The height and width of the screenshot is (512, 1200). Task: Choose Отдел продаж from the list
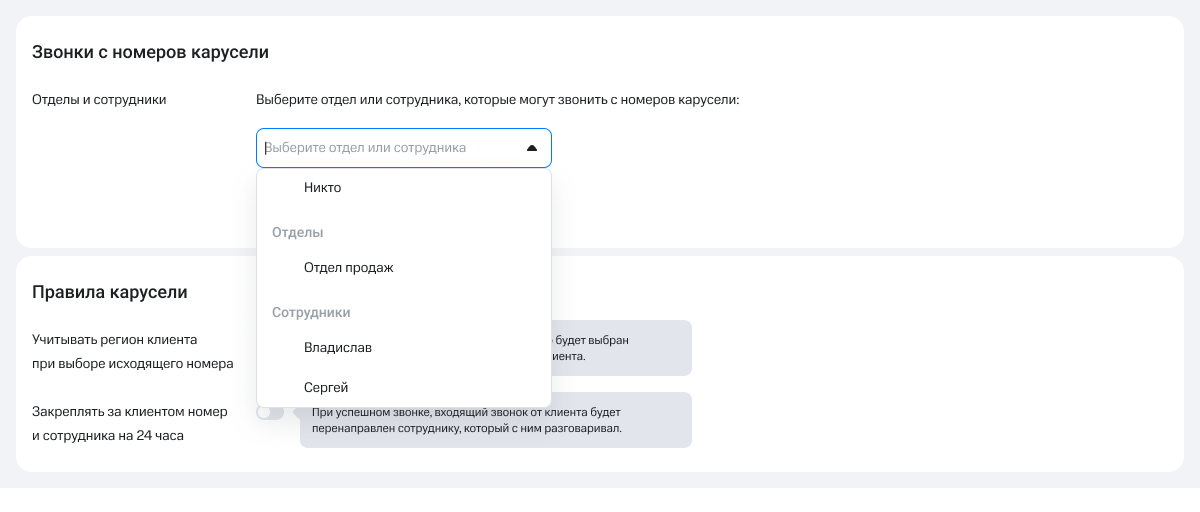click(x=348, y=268)
